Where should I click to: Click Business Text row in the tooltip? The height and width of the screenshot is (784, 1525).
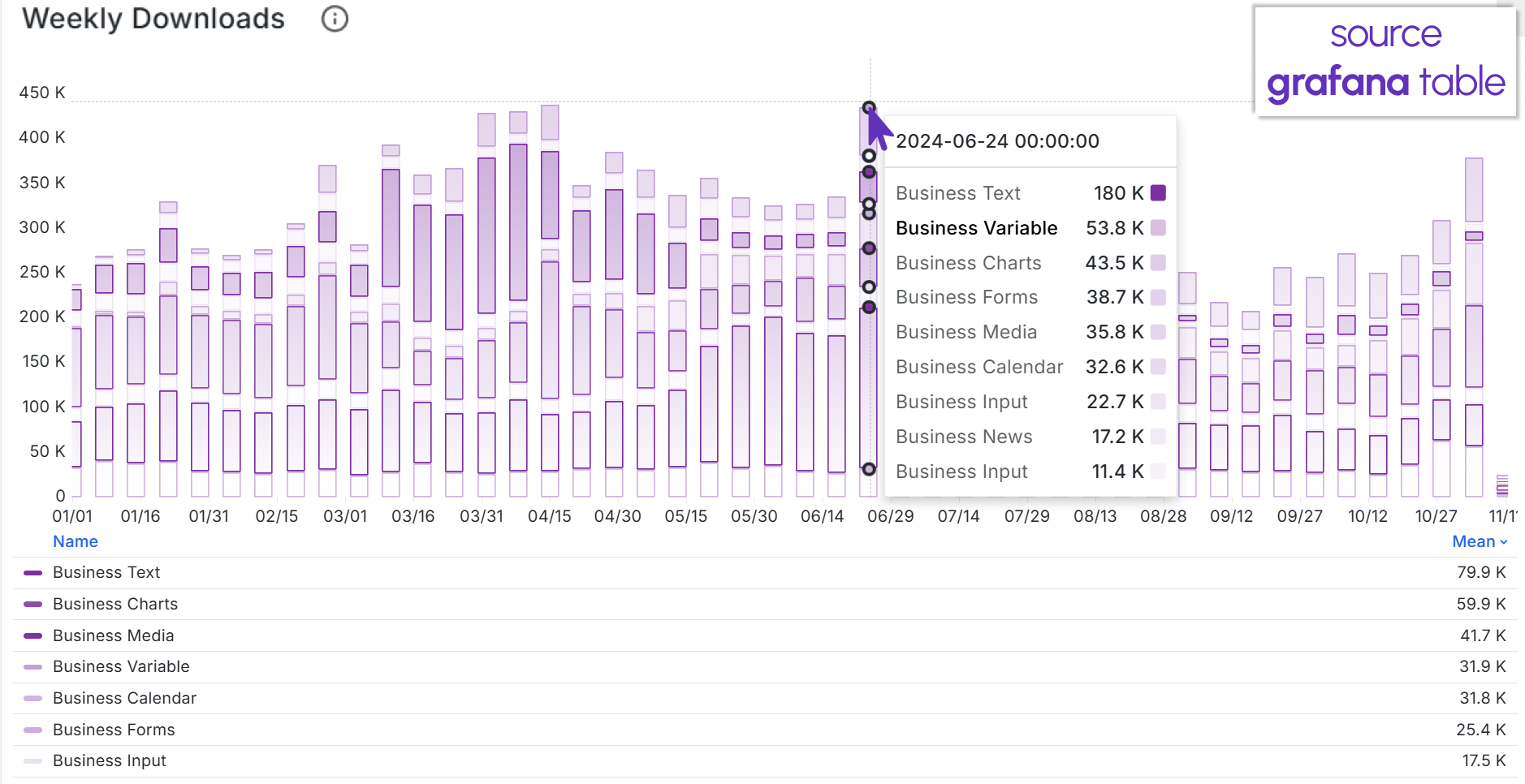(x=1030, y=193)
